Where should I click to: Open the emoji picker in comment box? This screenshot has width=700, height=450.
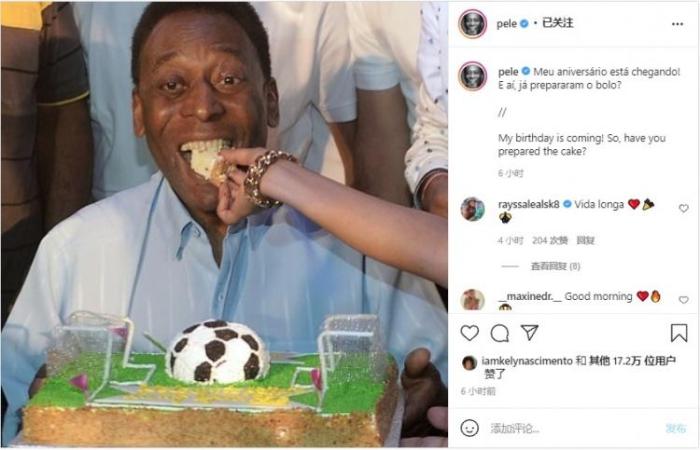click(470, 428)
